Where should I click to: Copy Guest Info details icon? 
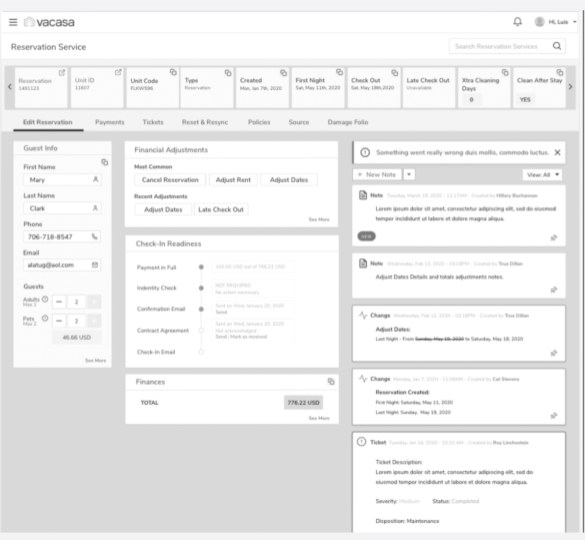tap(104, 162)
